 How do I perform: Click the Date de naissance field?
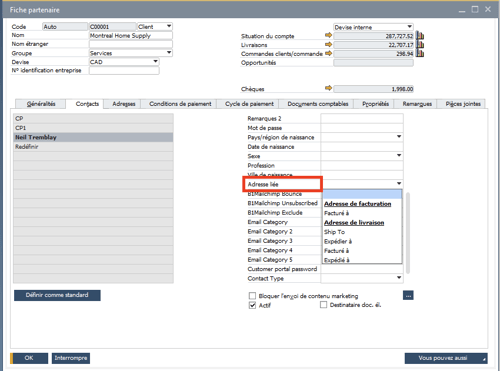click(x=362, y=147)
